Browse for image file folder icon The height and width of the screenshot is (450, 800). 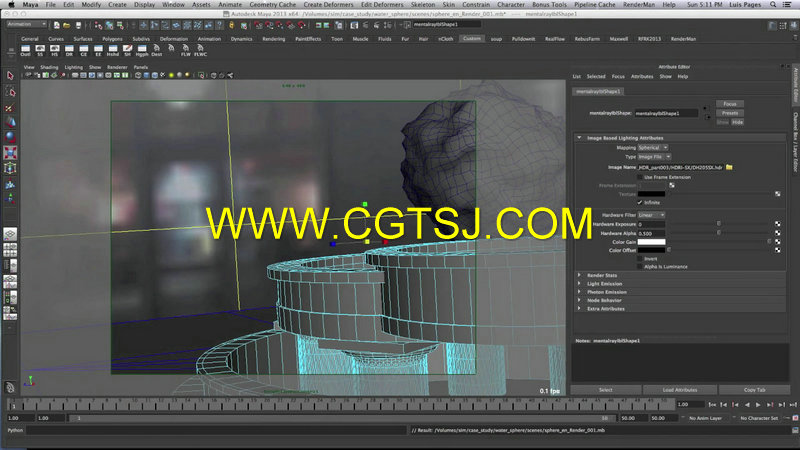point(729,167)
